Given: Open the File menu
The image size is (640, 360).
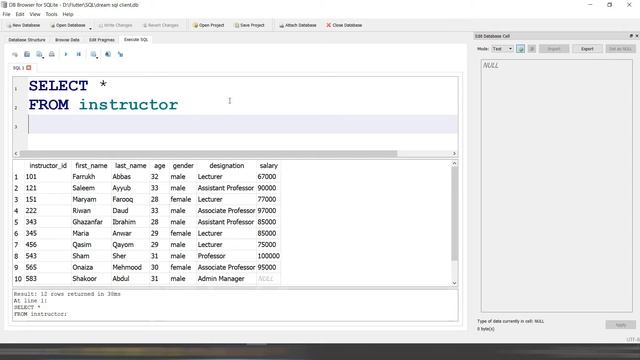Looking at the screenshot, I should coord(7,14).
